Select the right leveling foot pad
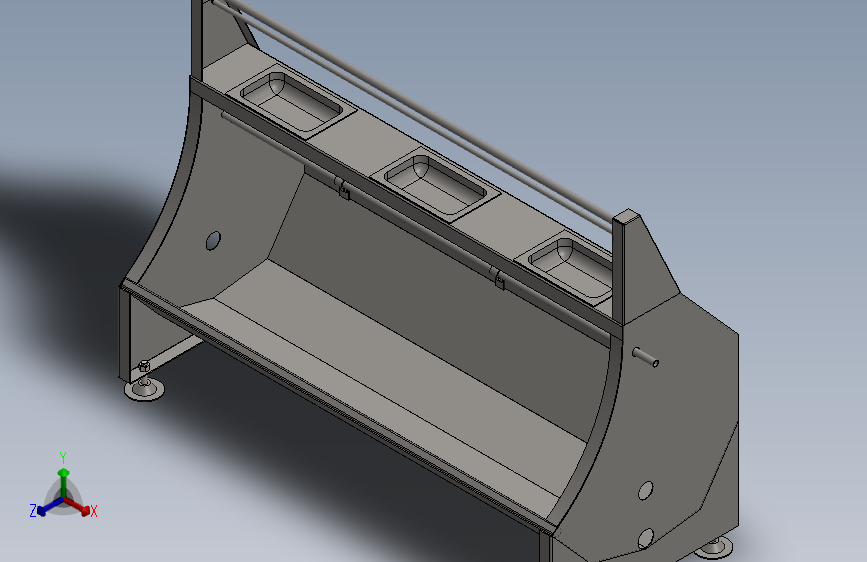Image resolution: width=867 pixels, height=562 pixels. point(714,548)
